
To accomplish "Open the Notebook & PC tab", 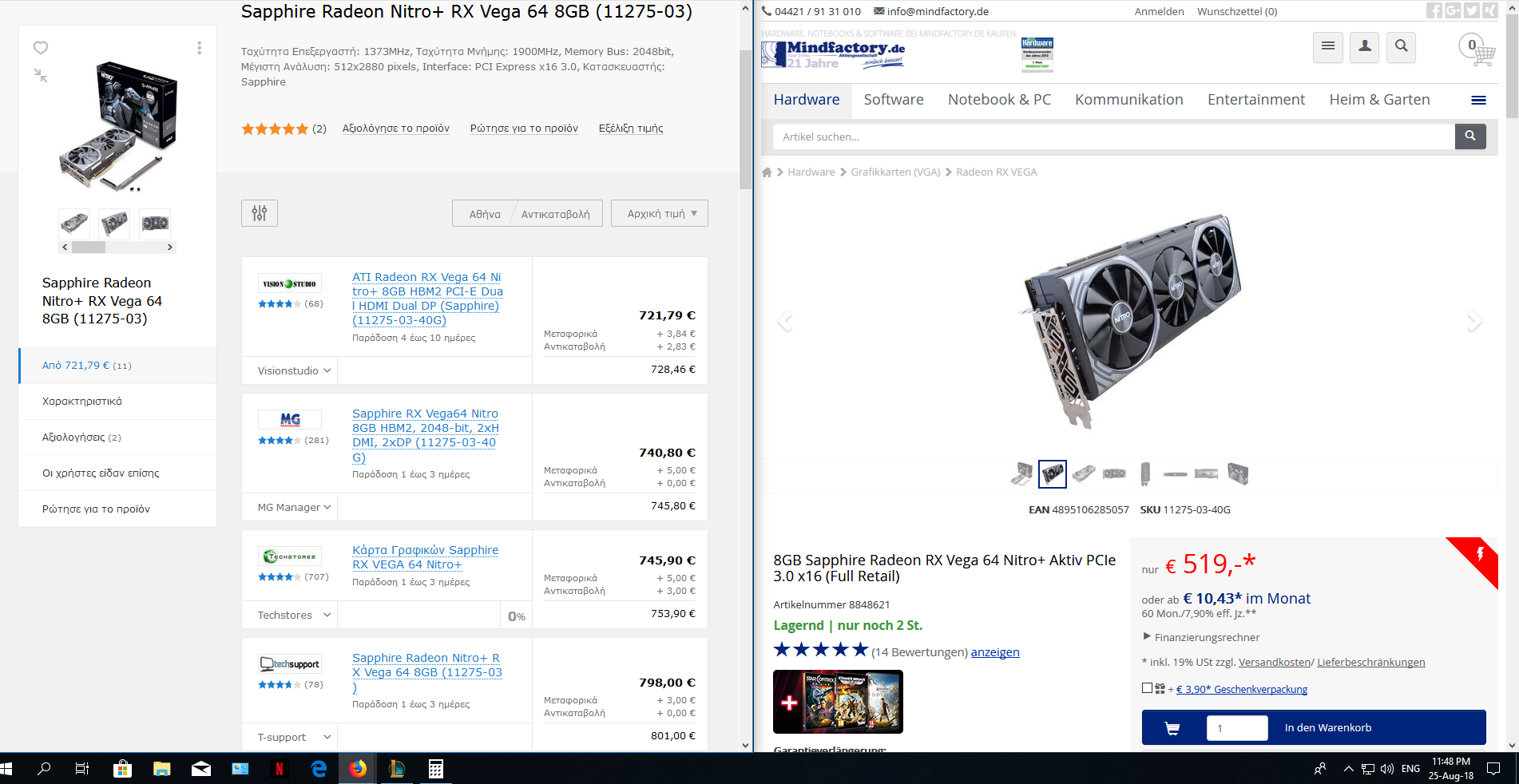I will (999, 100).
